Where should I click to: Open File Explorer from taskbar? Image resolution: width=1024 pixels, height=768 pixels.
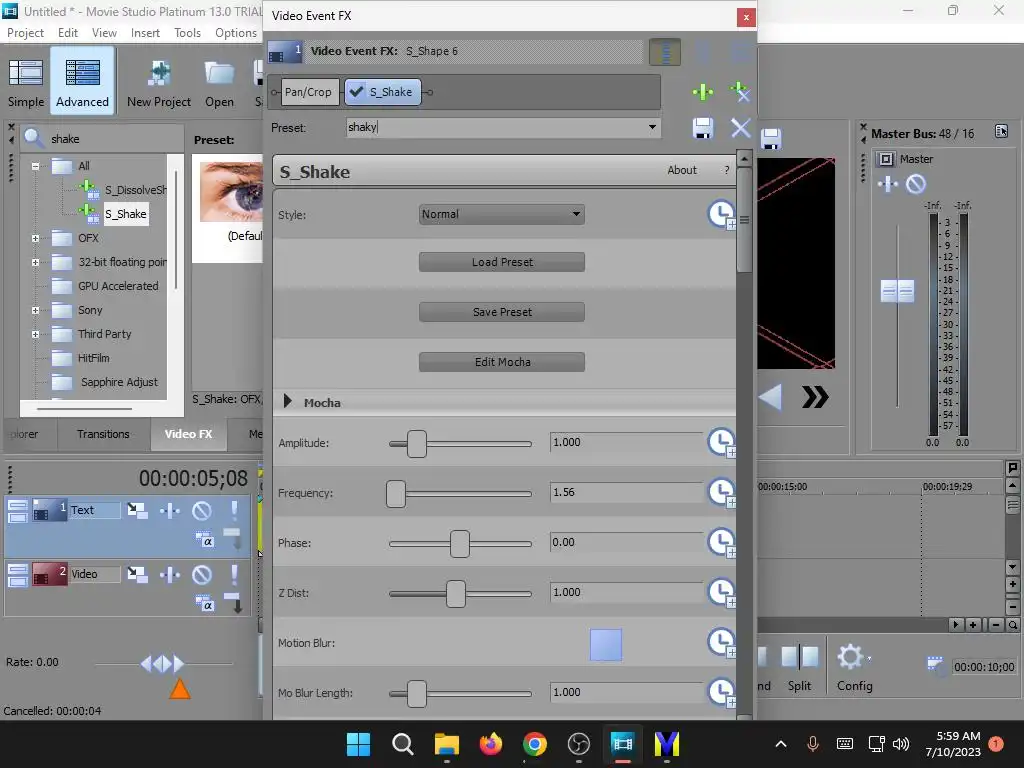(x=447, y=744)
